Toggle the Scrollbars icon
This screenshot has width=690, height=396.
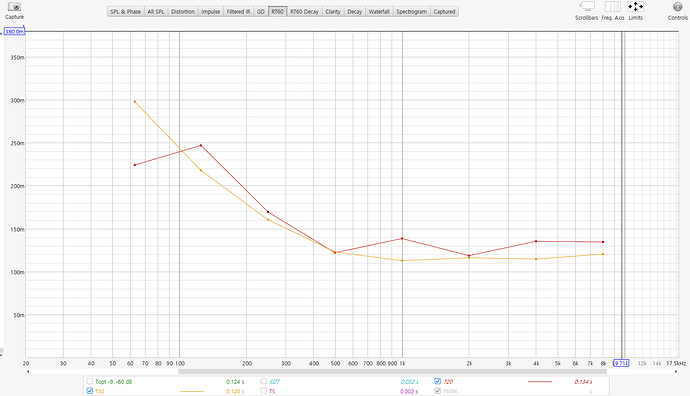[x=587, y=6]
